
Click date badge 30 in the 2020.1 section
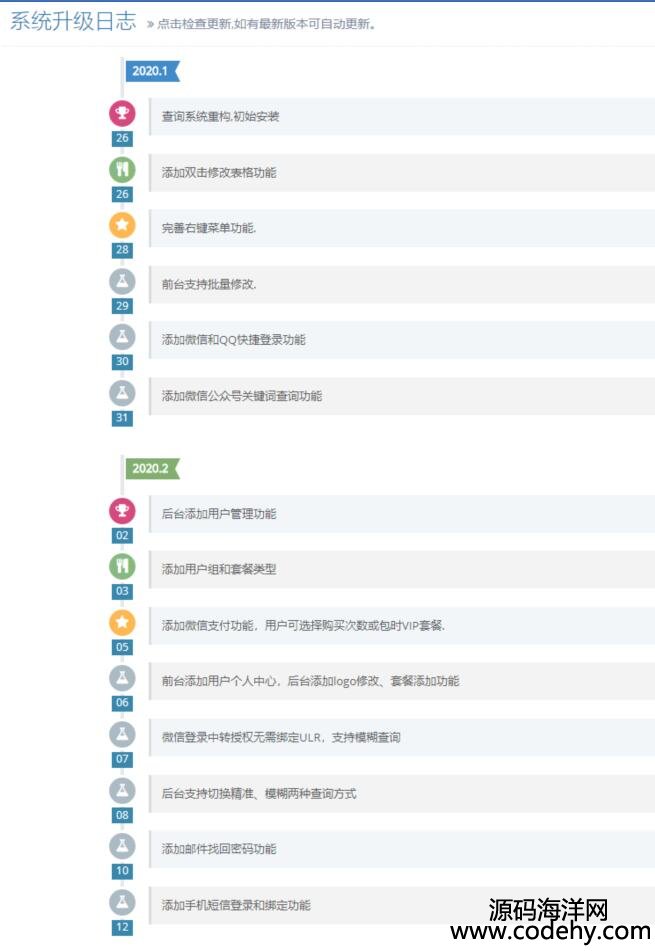tap(122, 361)
